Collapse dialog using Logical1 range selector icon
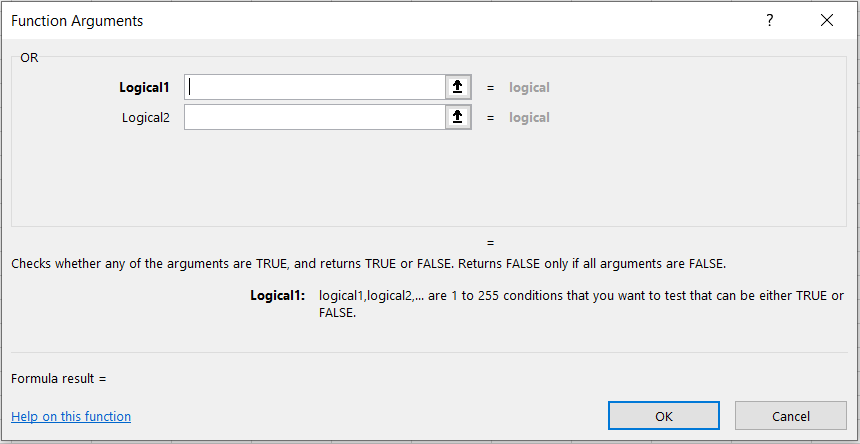This screenshot has width=860, height=444. [x=457, y=87]
